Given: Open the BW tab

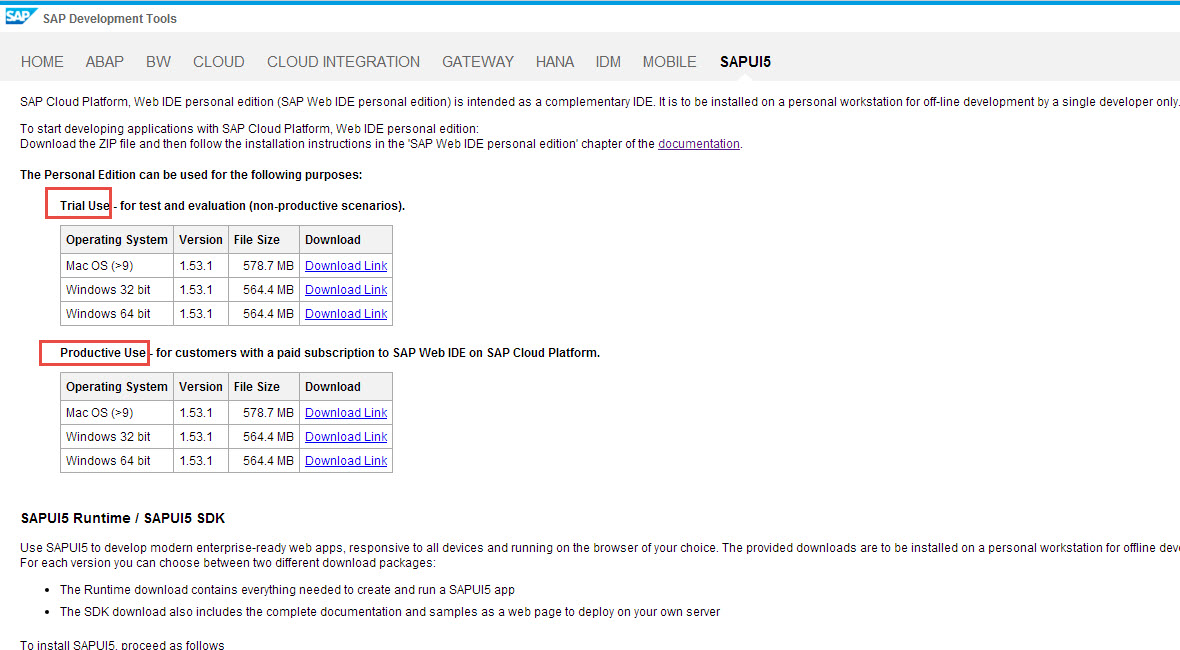Looking at the screenshot, I should 158,62.
